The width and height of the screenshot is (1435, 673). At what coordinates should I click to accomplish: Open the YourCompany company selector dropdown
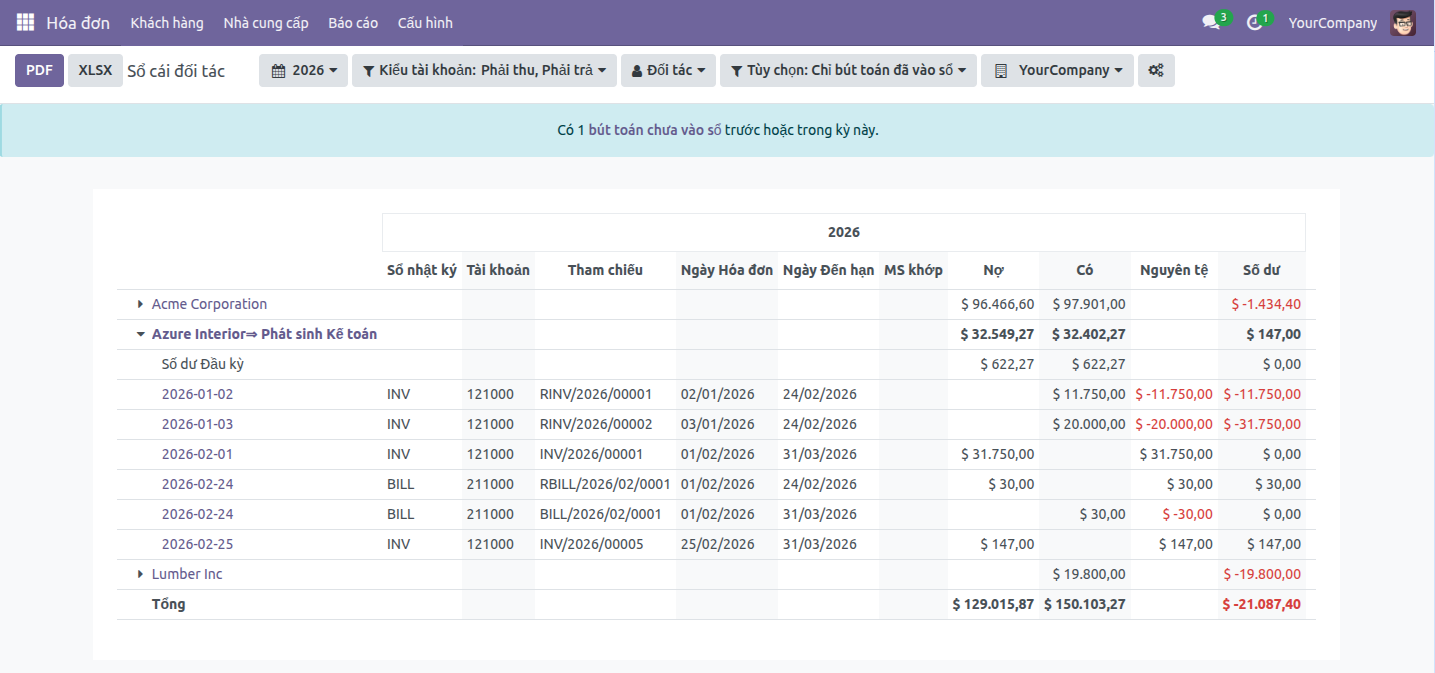coord(1057,70)
